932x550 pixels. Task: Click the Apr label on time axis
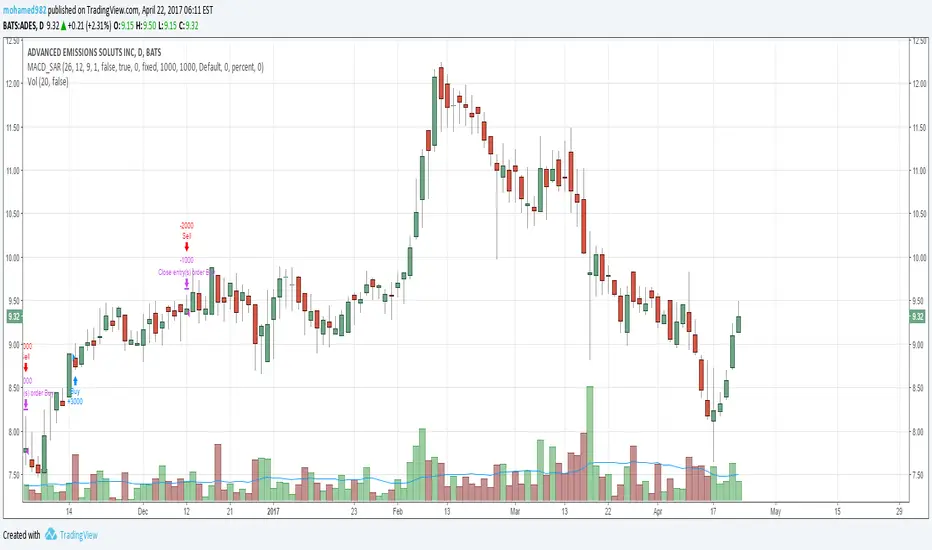coord(657,511)
